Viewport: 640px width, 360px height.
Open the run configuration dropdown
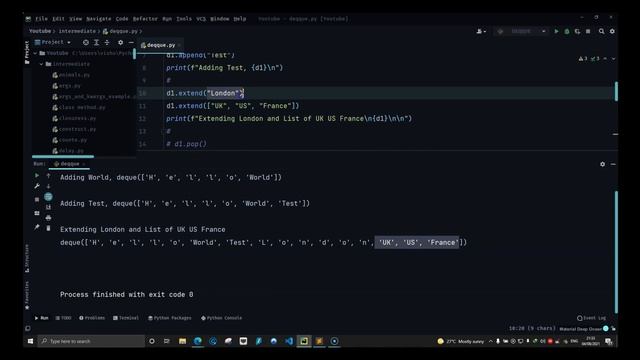[522, 31]
